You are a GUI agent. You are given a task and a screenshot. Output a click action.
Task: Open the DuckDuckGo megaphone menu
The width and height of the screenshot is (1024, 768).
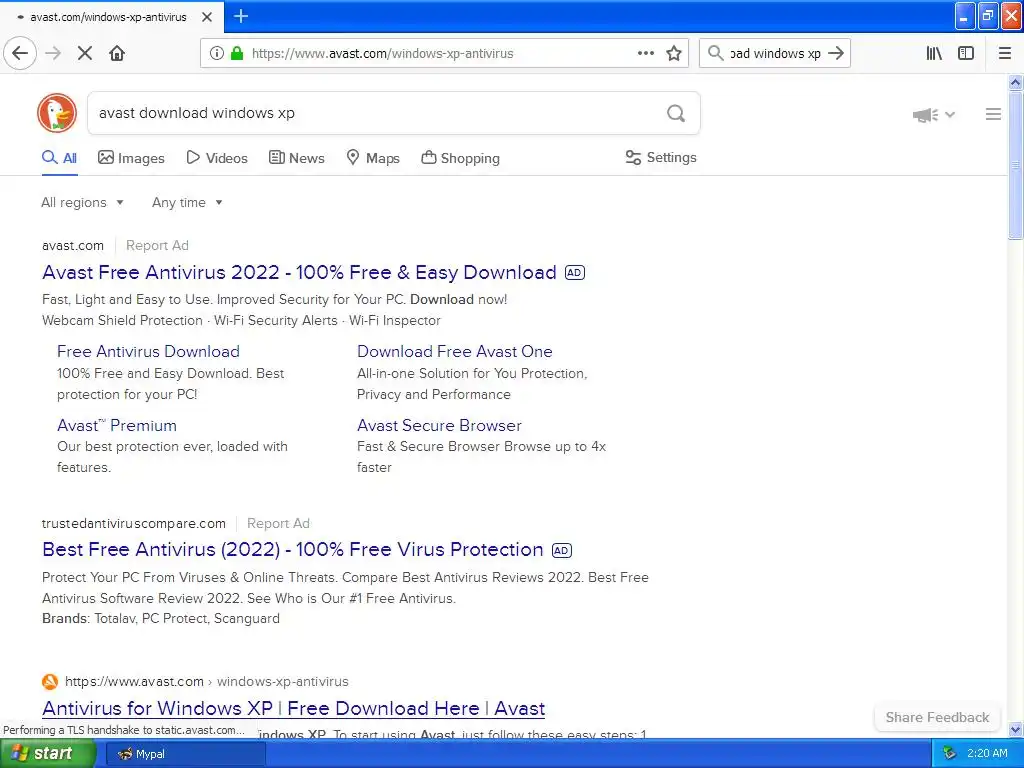[934, 115]
